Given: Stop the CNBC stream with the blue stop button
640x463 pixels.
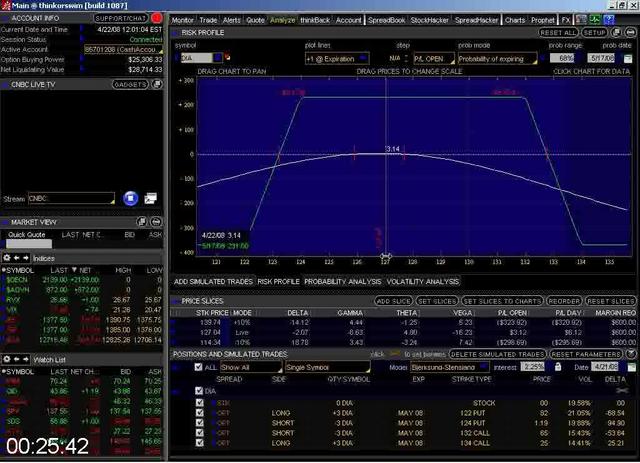Looking at the screenshot, I should pos(131,199).
